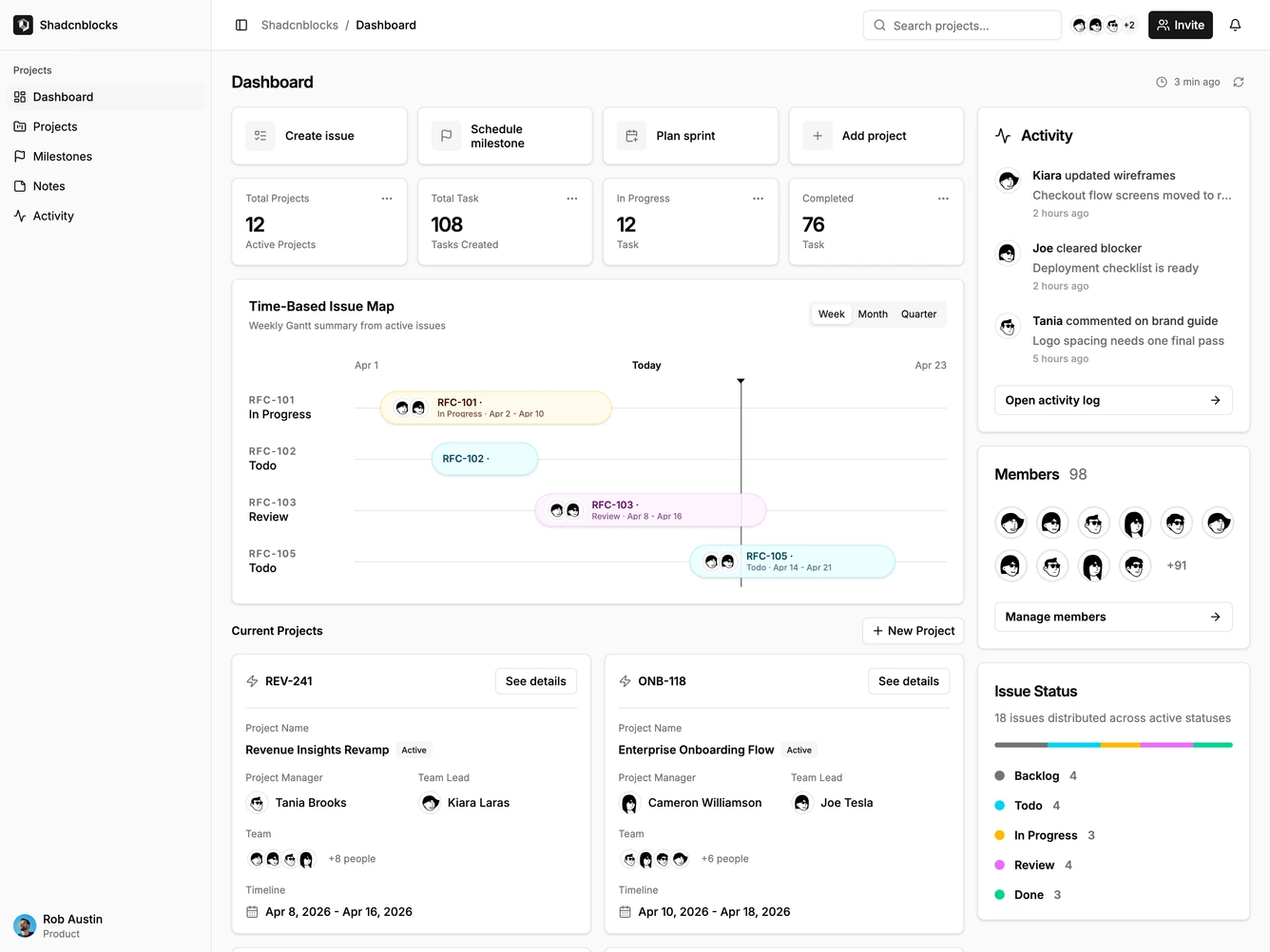Click the RFC-103 Gantt bar
The height and width of the screenshot is (952, 1270).
pos(650,510)
